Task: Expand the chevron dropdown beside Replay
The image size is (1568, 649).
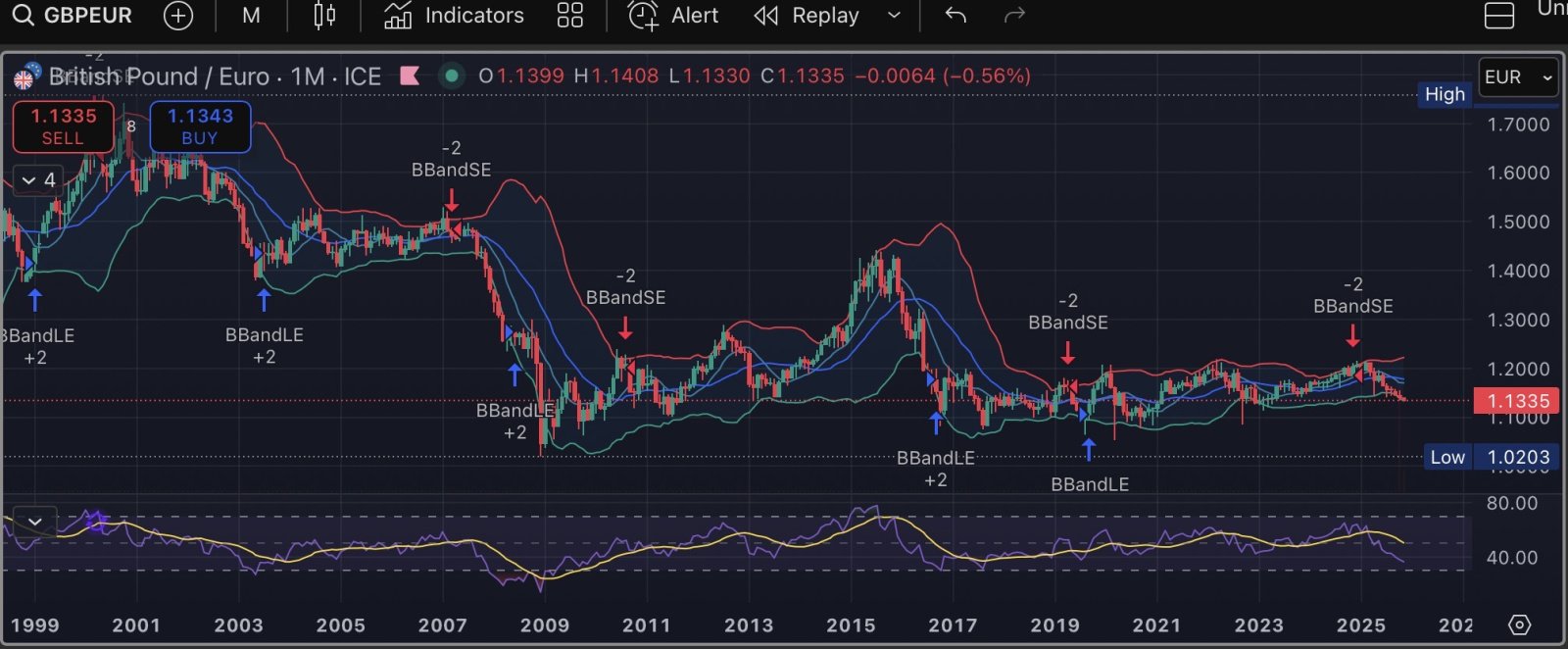Action: point(894,16)
